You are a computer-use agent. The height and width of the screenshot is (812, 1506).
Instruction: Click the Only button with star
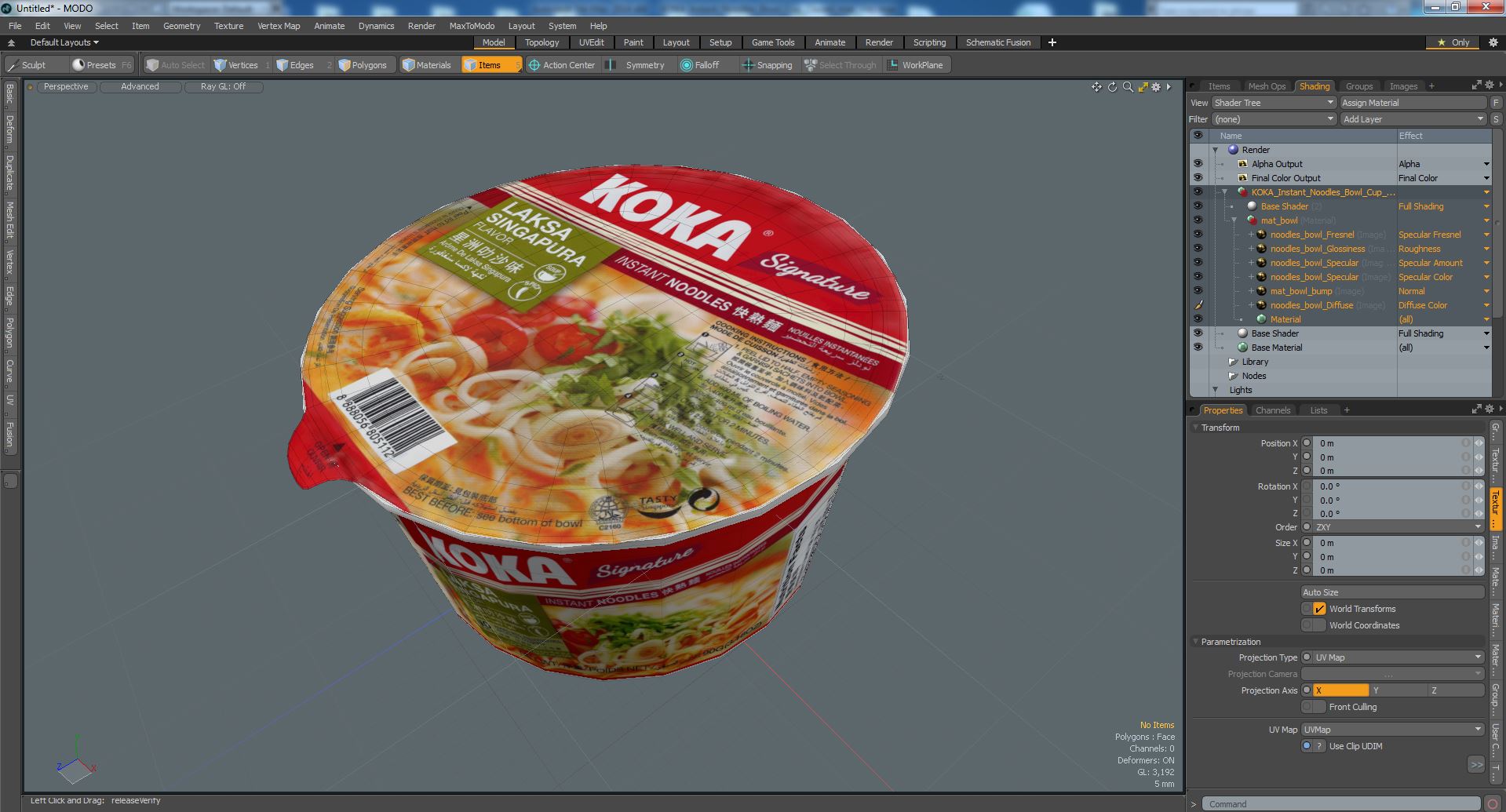pyautogui.click(x=1453, y=42)
